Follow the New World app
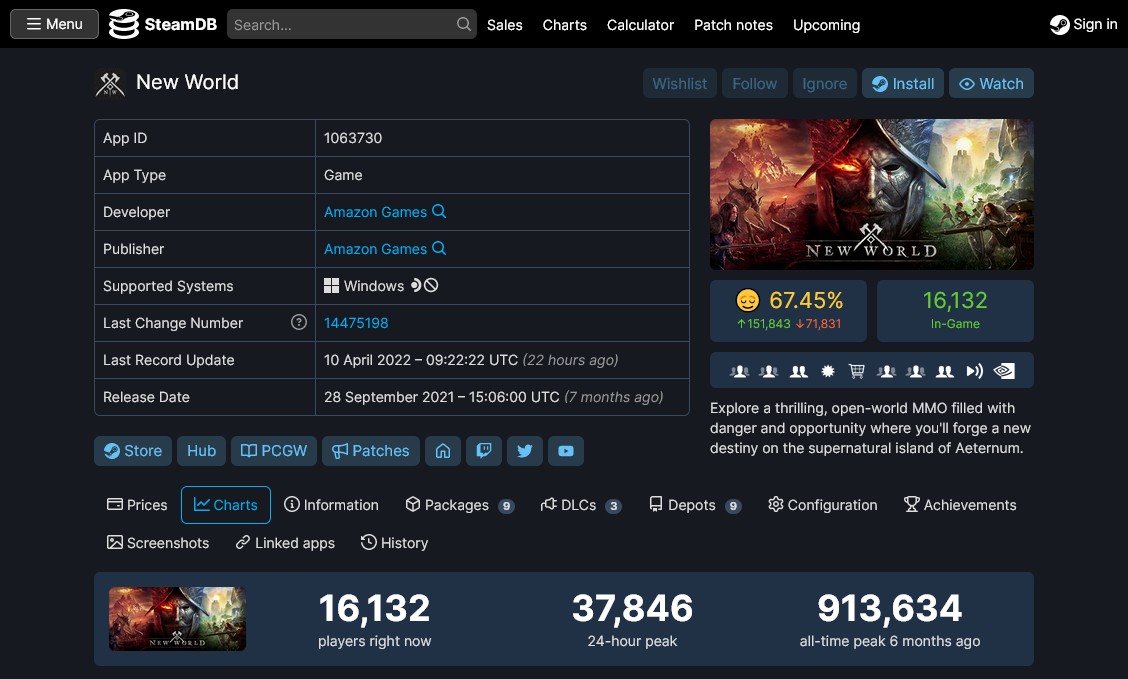The height and width of the screenshot is (679, 1128). [754, 83]
